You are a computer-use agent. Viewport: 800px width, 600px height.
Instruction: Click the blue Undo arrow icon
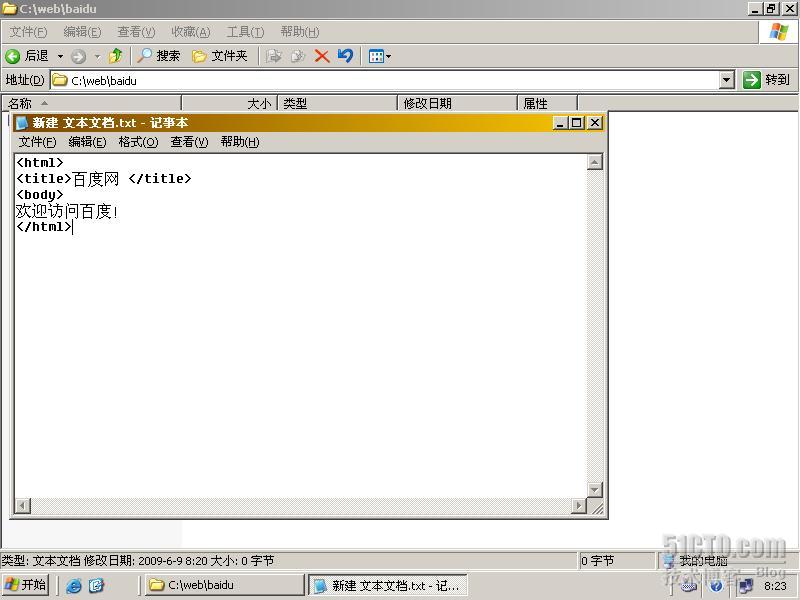(345, 56)
